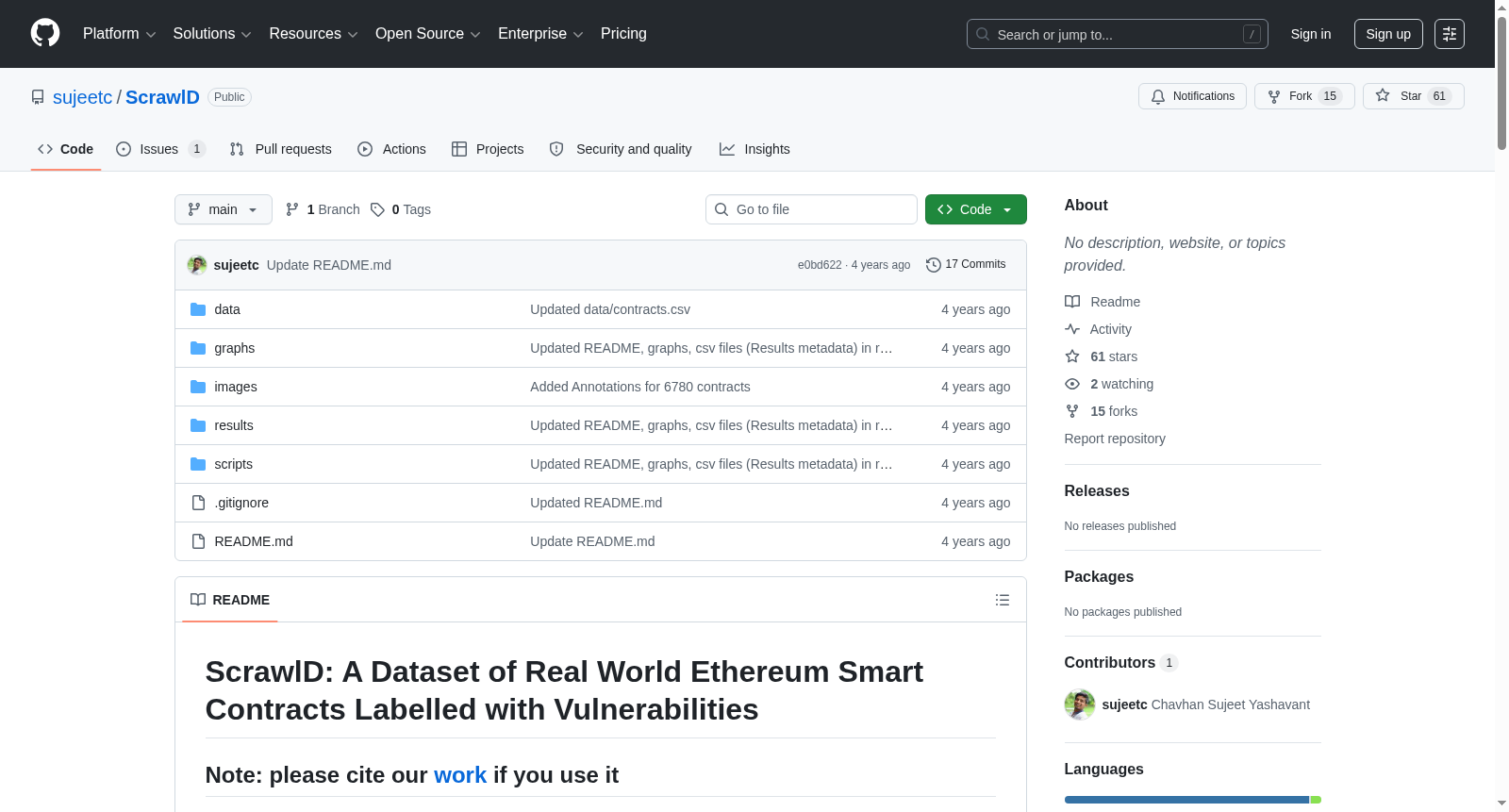Open the .gitignore file name
Viewport: 1509px width, 812px height.
click(x=241, y=503)
